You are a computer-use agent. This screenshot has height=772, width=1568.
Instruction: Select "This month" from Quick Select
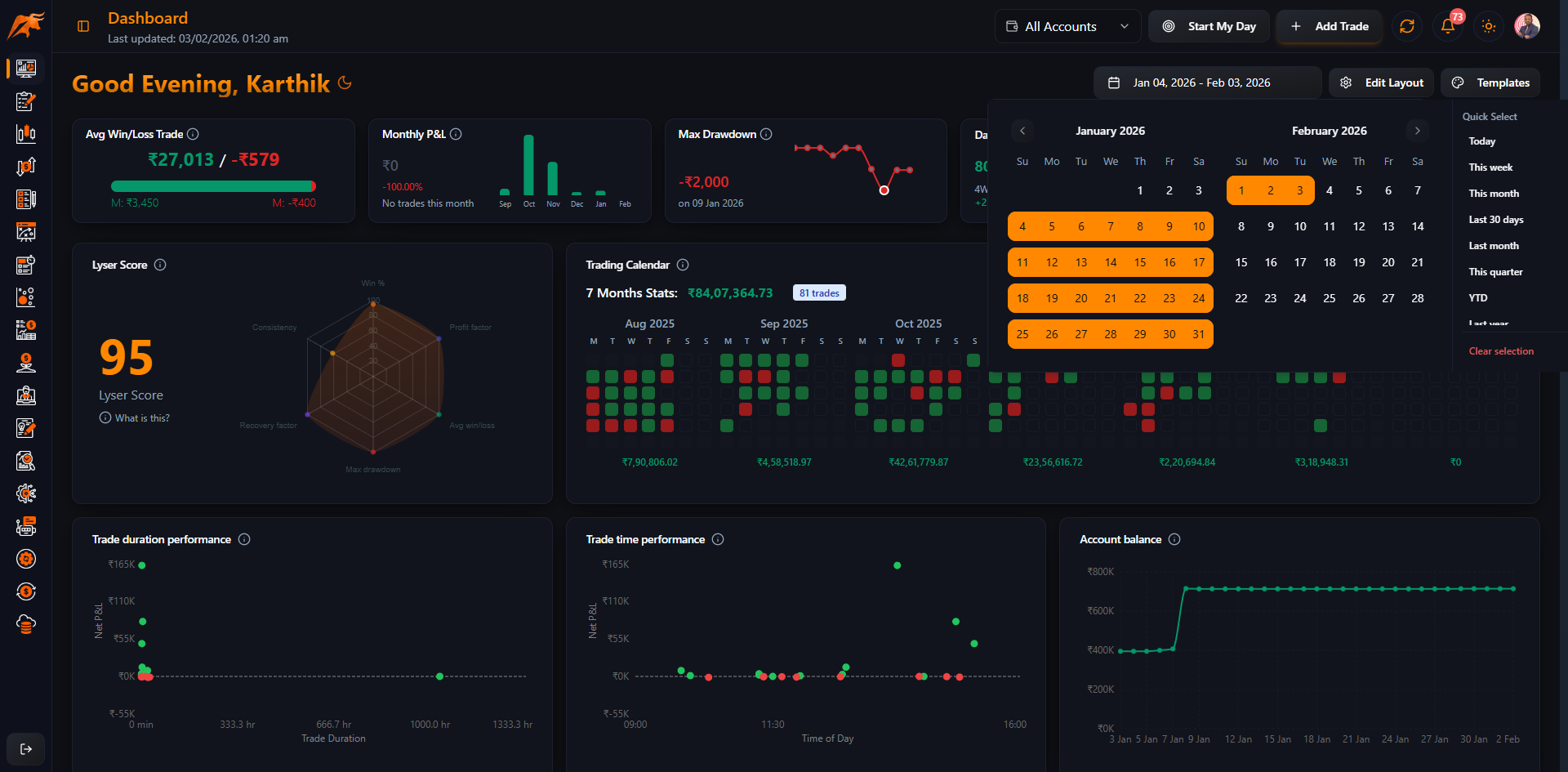pos(1494,194)
